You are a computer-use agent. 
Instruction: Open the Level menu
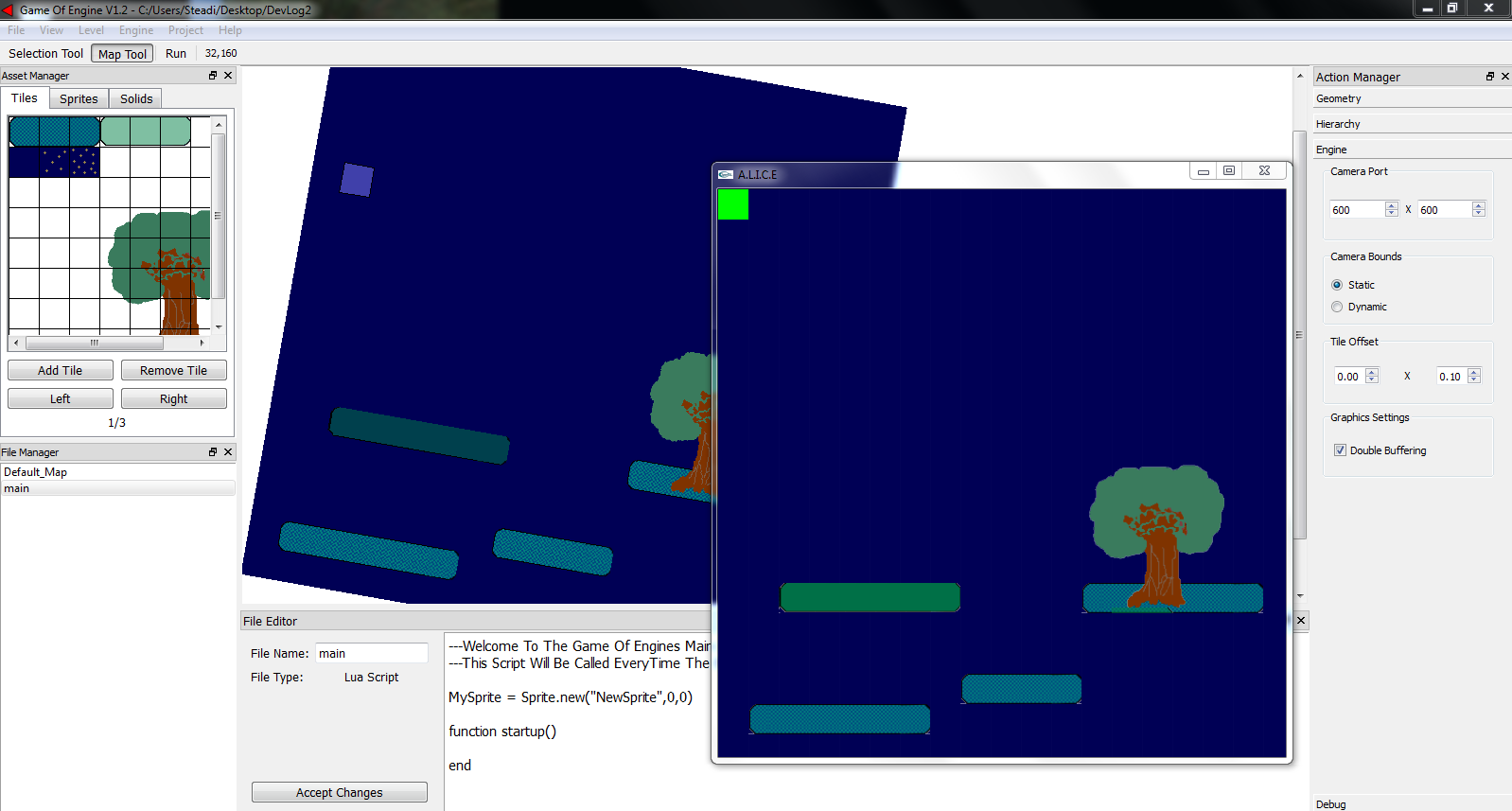pos(91,30)
